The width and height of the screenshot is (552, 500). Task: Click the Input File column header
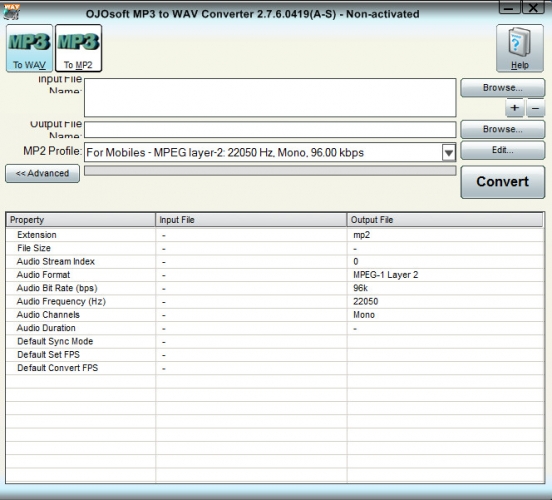(251, 220)
